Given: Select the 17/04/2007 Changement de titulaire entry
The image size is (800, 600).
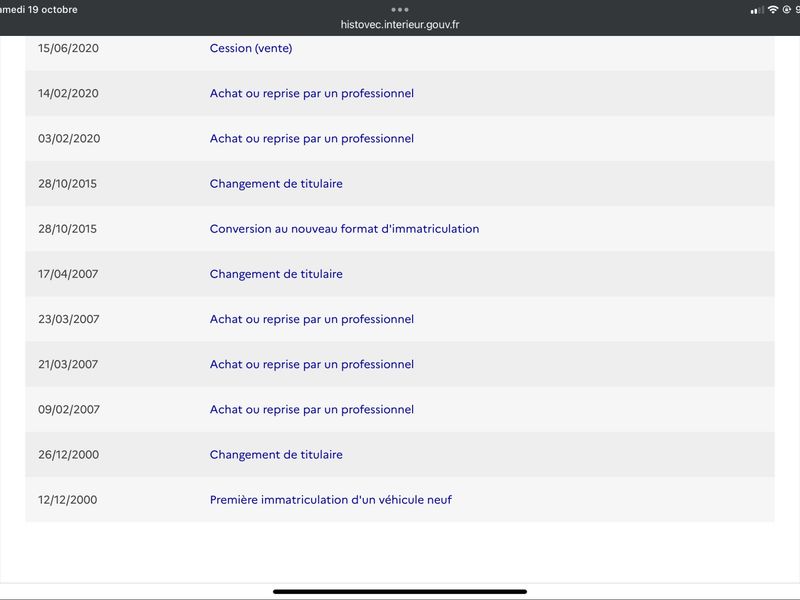Looking at the screenshot, I should (399, 274).
